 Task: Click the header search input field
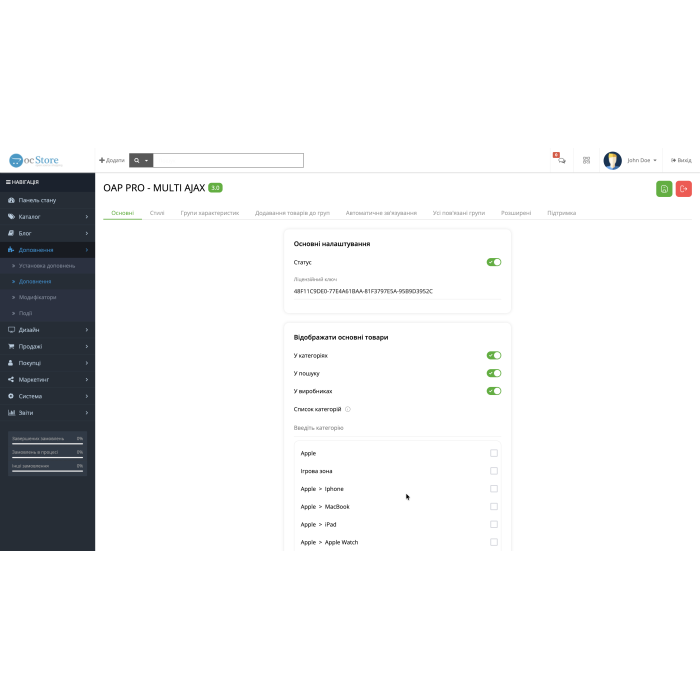pos(228,160)
